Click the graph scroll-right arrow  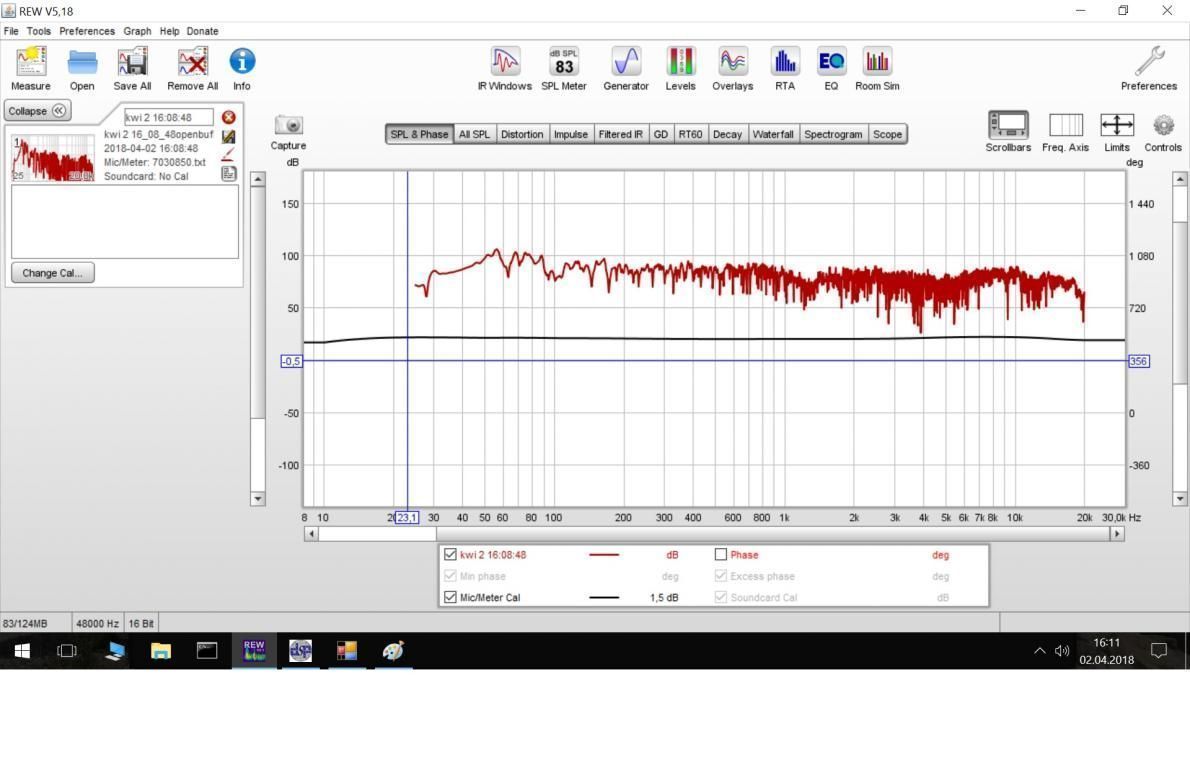coord(1116,534)
